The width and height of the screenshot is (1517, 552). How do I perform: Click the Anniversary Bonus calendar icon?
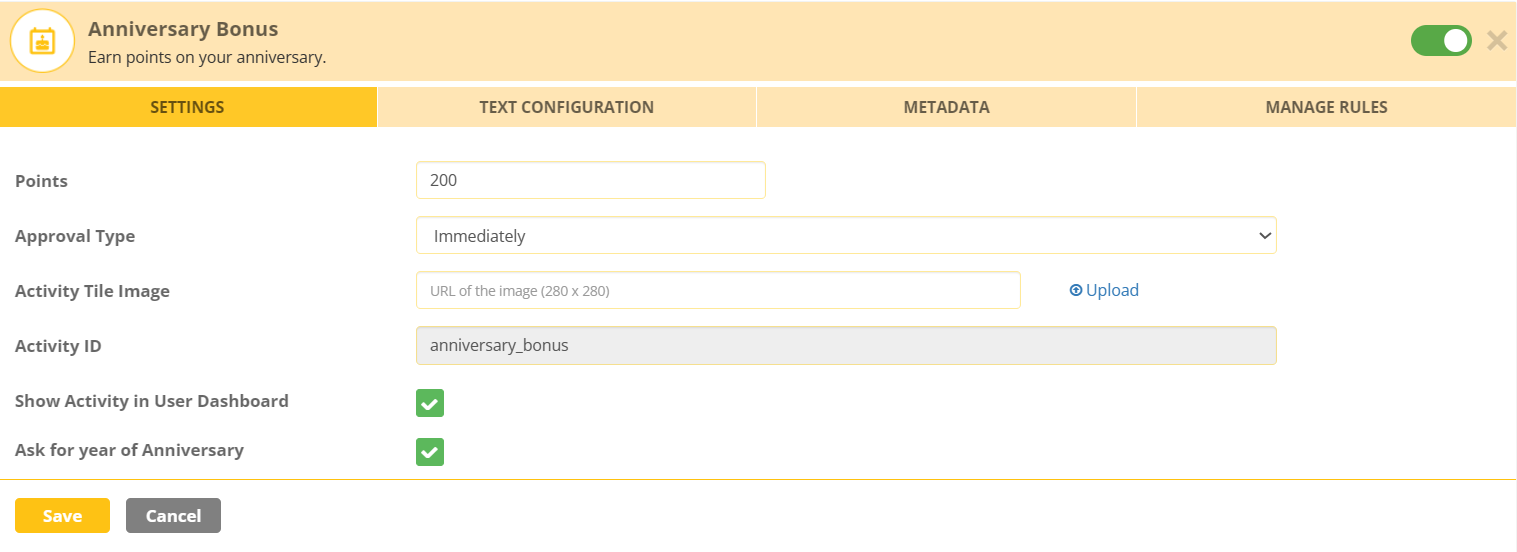coord(43,41)
